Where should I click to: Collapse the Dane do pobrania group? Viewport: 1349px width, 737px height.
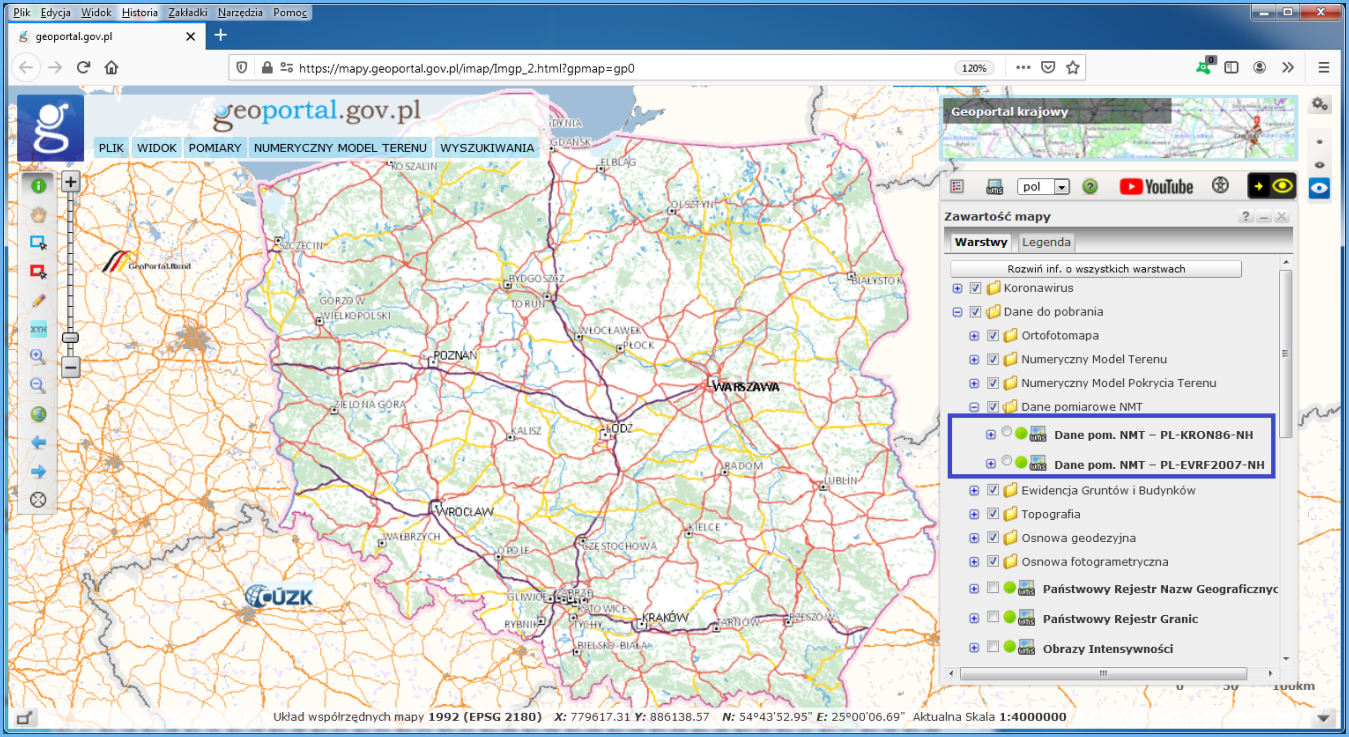pyautogui.click(x=957, y=312)
